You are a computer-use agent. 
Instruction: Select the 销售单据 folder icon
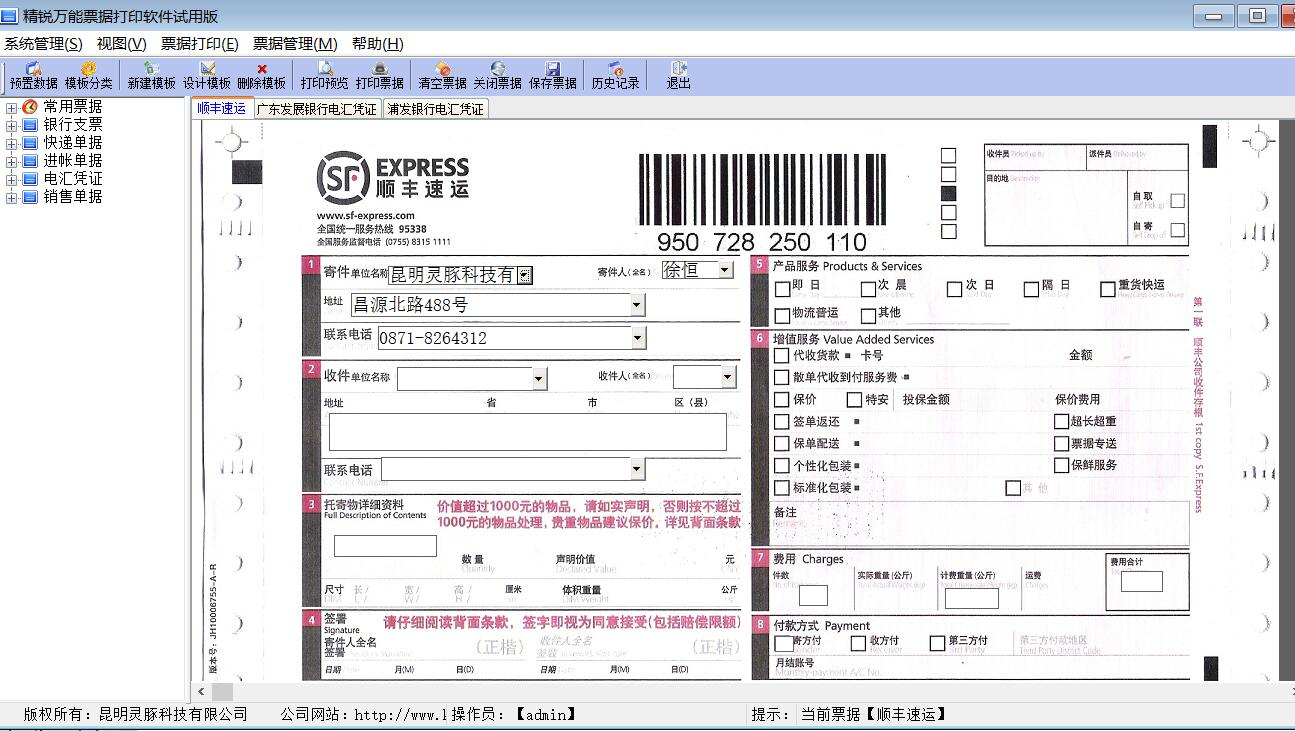click(30, 197)
